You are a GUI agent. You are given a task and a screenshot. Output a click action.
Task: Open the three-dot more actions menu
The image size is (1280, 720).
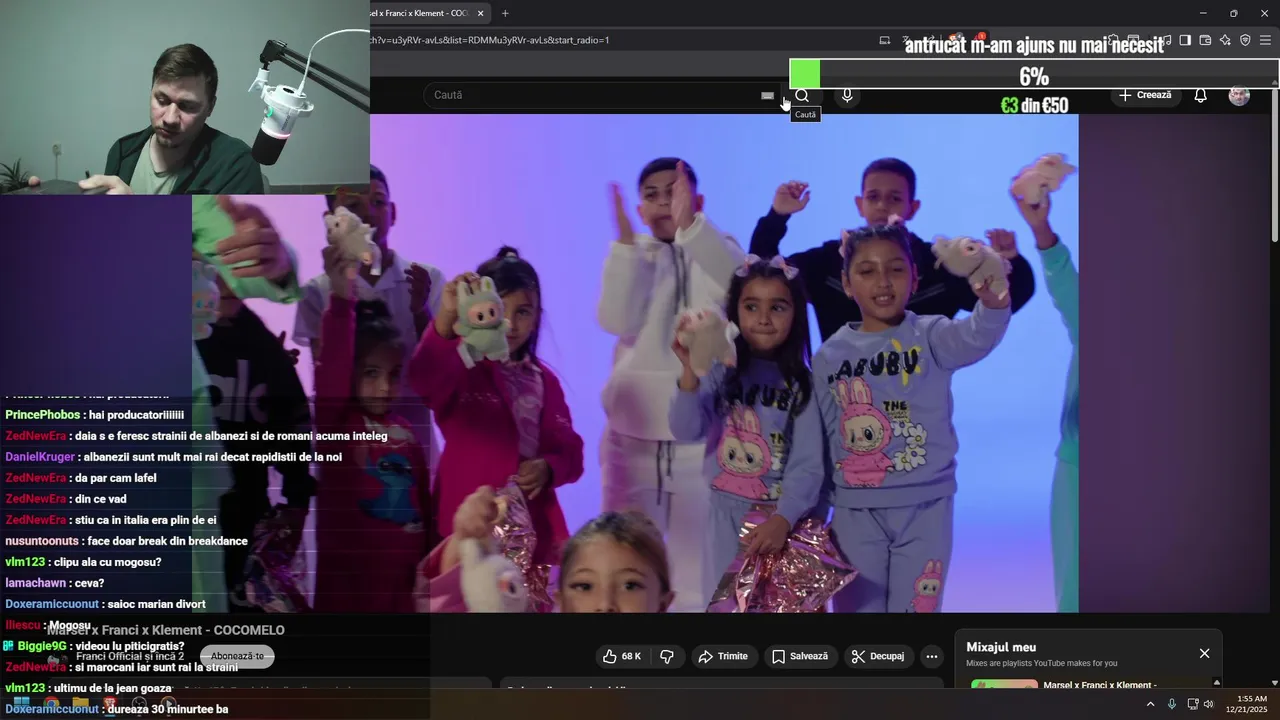point(932,656)
